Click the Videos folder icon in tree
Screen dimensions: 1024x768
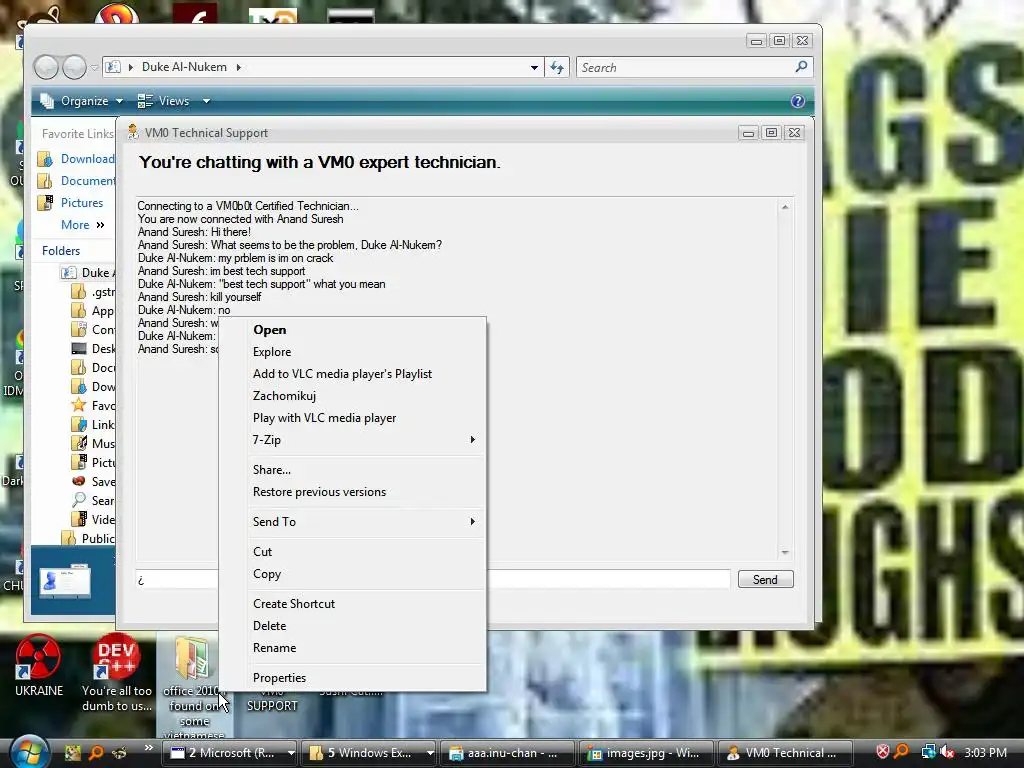pyautogui.click(x=79, y=519)
